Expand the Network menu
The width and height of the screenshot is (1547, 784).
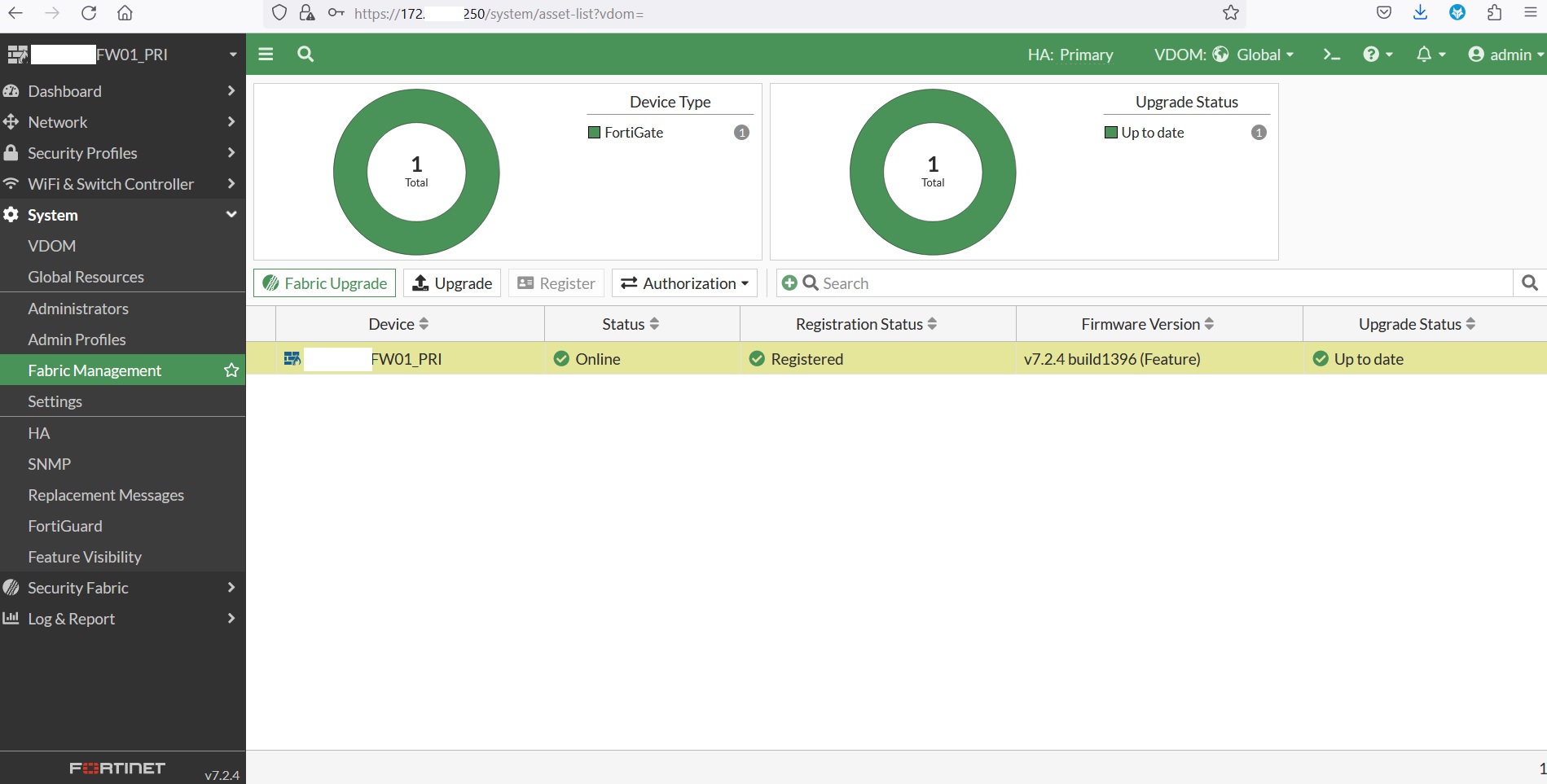tap(122, 122)
